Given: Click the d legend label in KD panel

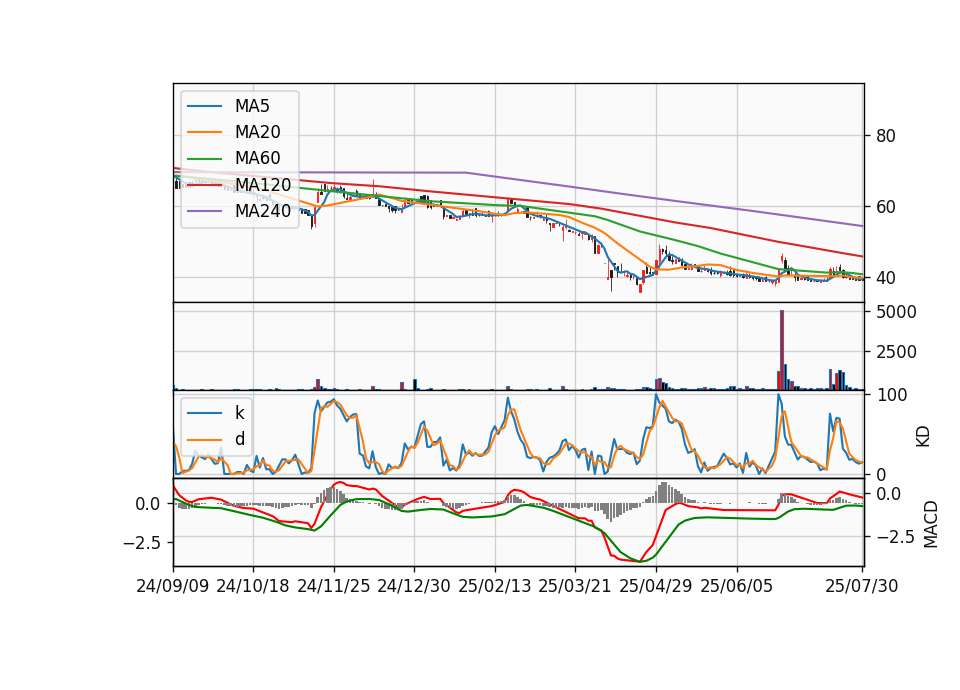Looking at the screenshot, I should pyautogui.click(x=240, y=438).
